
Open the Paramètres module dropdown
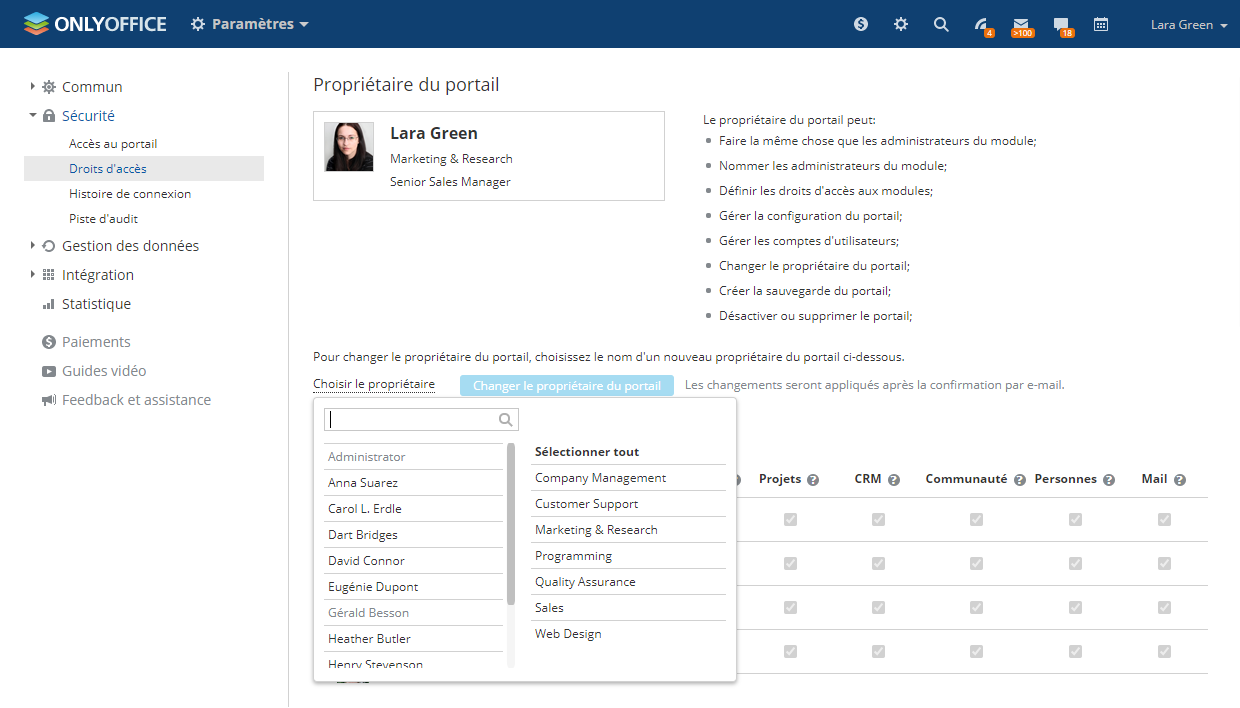click(x=250, y=24)
